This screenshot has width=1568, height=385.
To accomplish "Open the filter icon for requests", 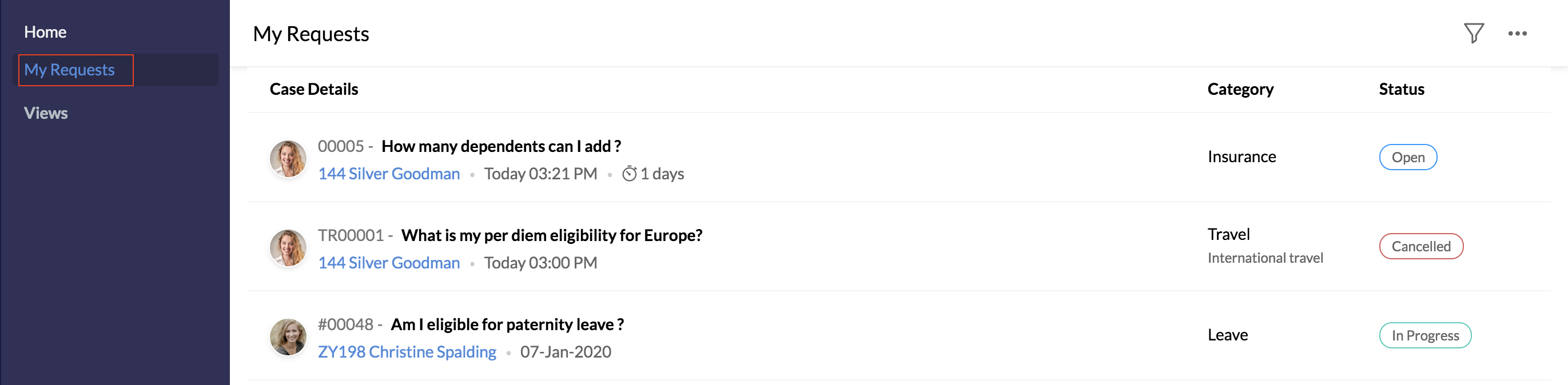I will pyautogui.click(x=1473, y=34).
